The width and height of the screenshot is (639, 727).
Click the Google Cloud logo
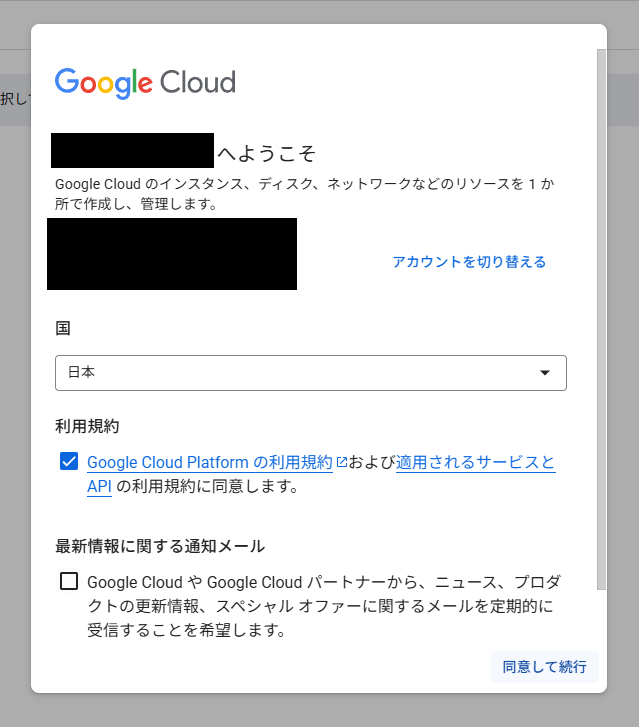coord(145,83)
